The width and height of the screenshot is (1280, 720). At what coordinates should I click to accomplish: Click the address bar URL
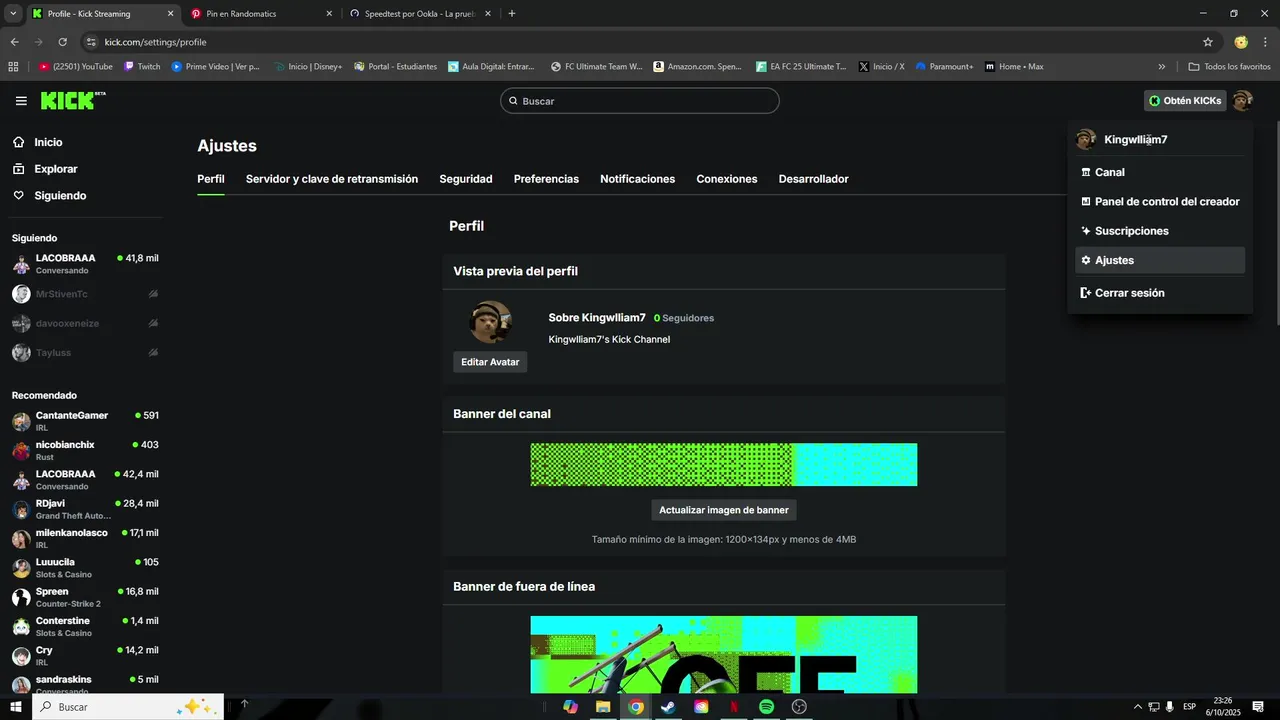click(155, 42)
